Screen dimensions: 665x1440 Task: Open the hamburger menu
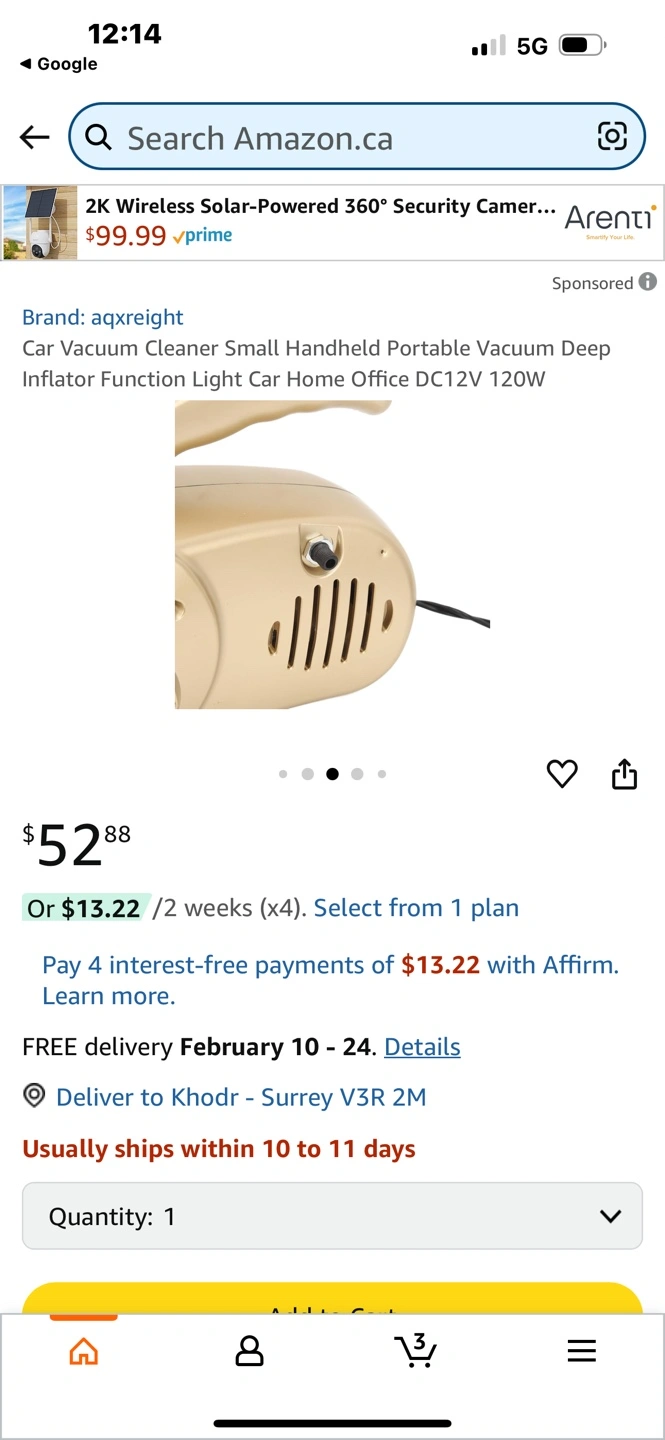581,1352
